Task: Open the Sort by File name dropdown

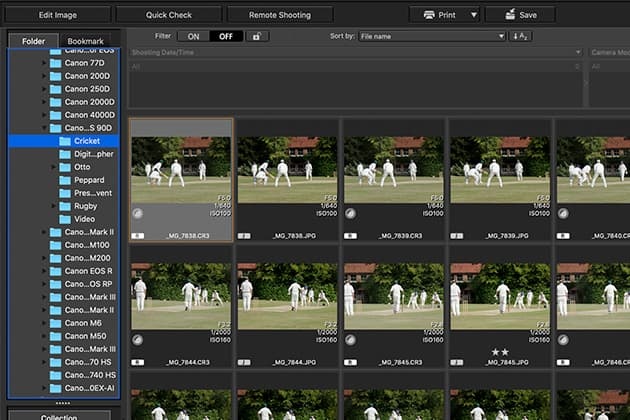Action: point(432,37)
